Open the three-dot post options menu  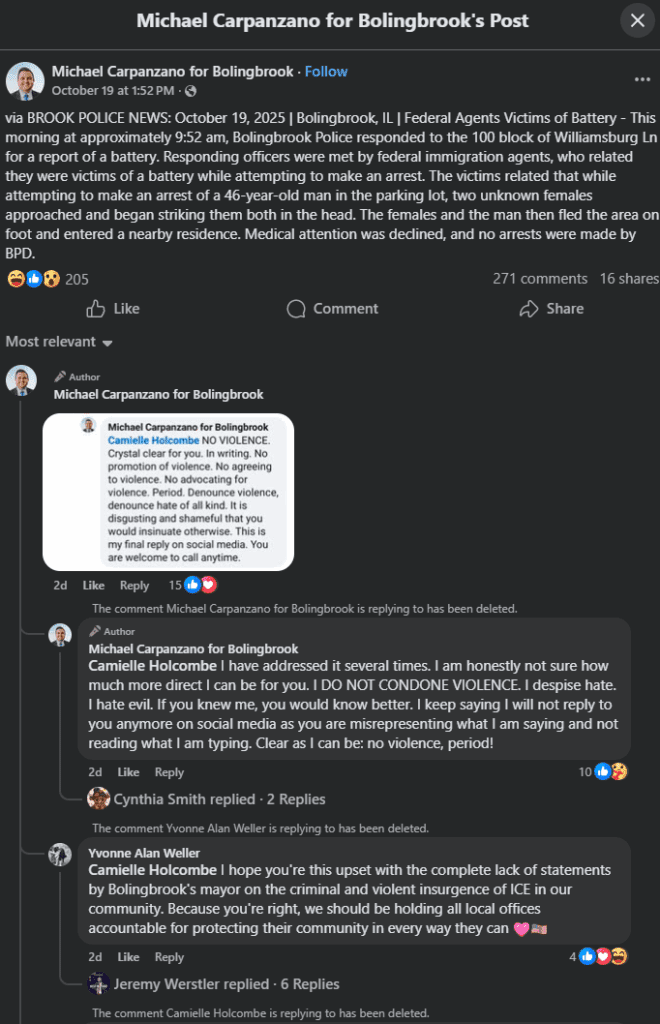coord(642,79)
